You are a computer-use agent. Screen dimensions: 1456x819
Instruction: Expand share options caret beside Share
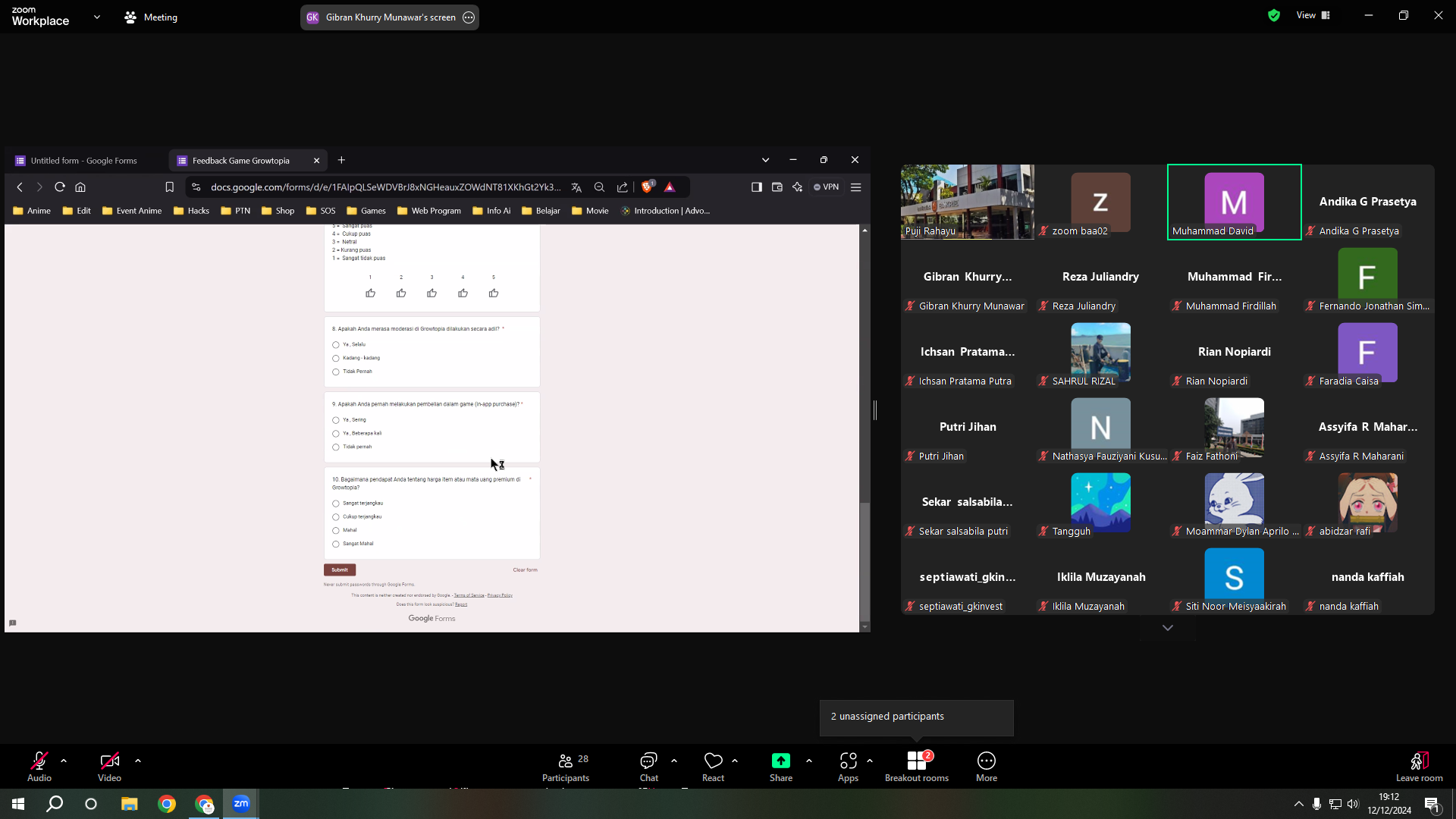(x=809, y=761)
